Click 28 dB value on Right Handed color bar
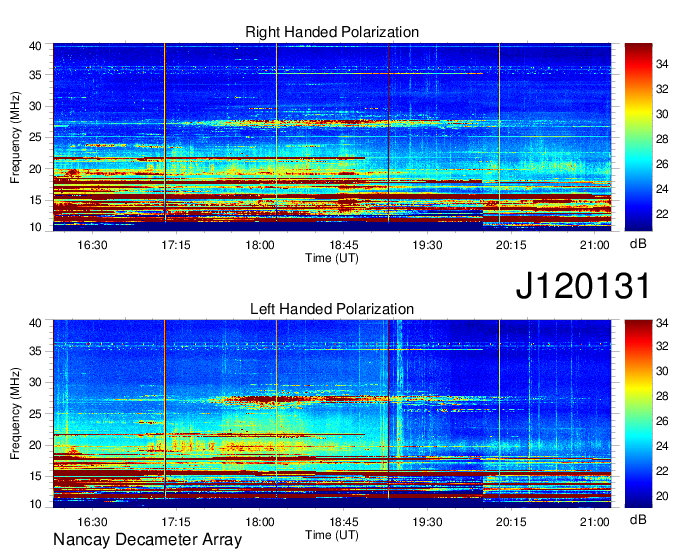Screen dimensions: 680x552 [662, 139]
